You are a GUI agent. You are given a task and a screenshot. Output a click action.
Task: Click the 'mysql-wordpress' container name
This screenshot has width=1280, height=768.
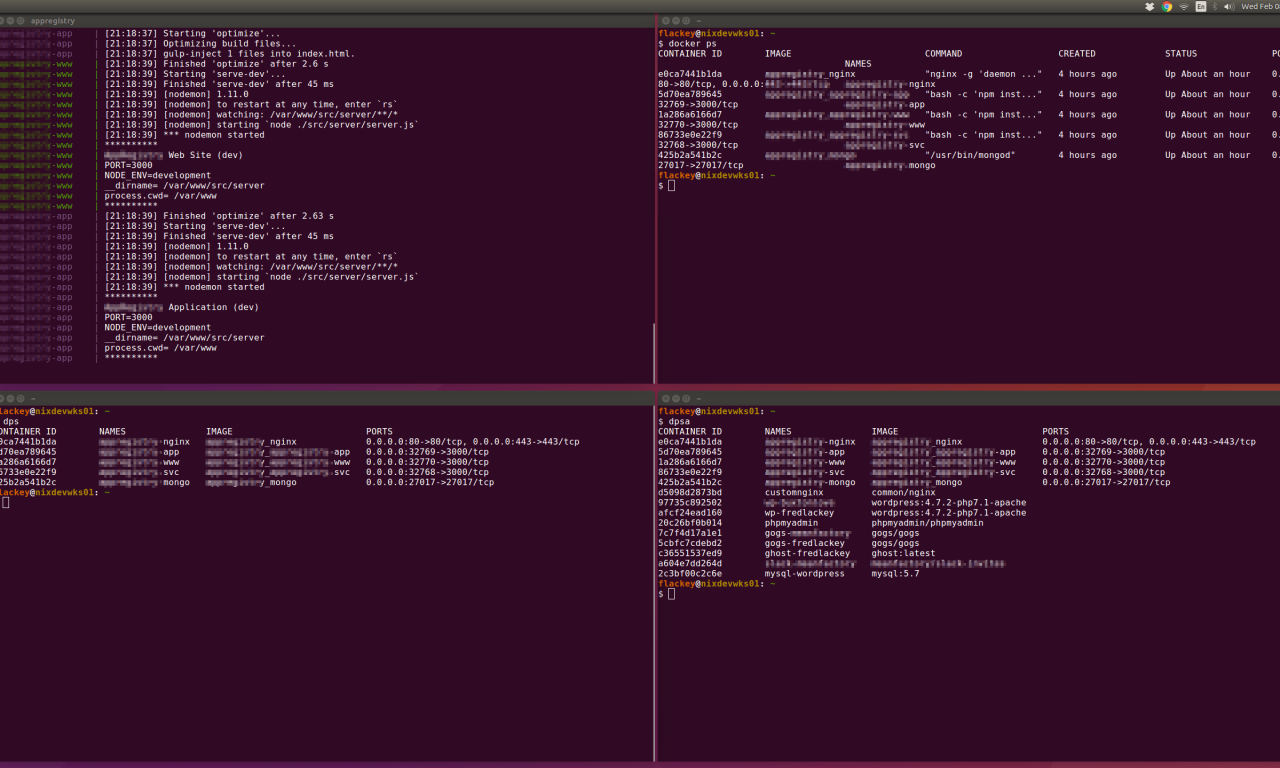pyautogui.click(x=805, y=574)
